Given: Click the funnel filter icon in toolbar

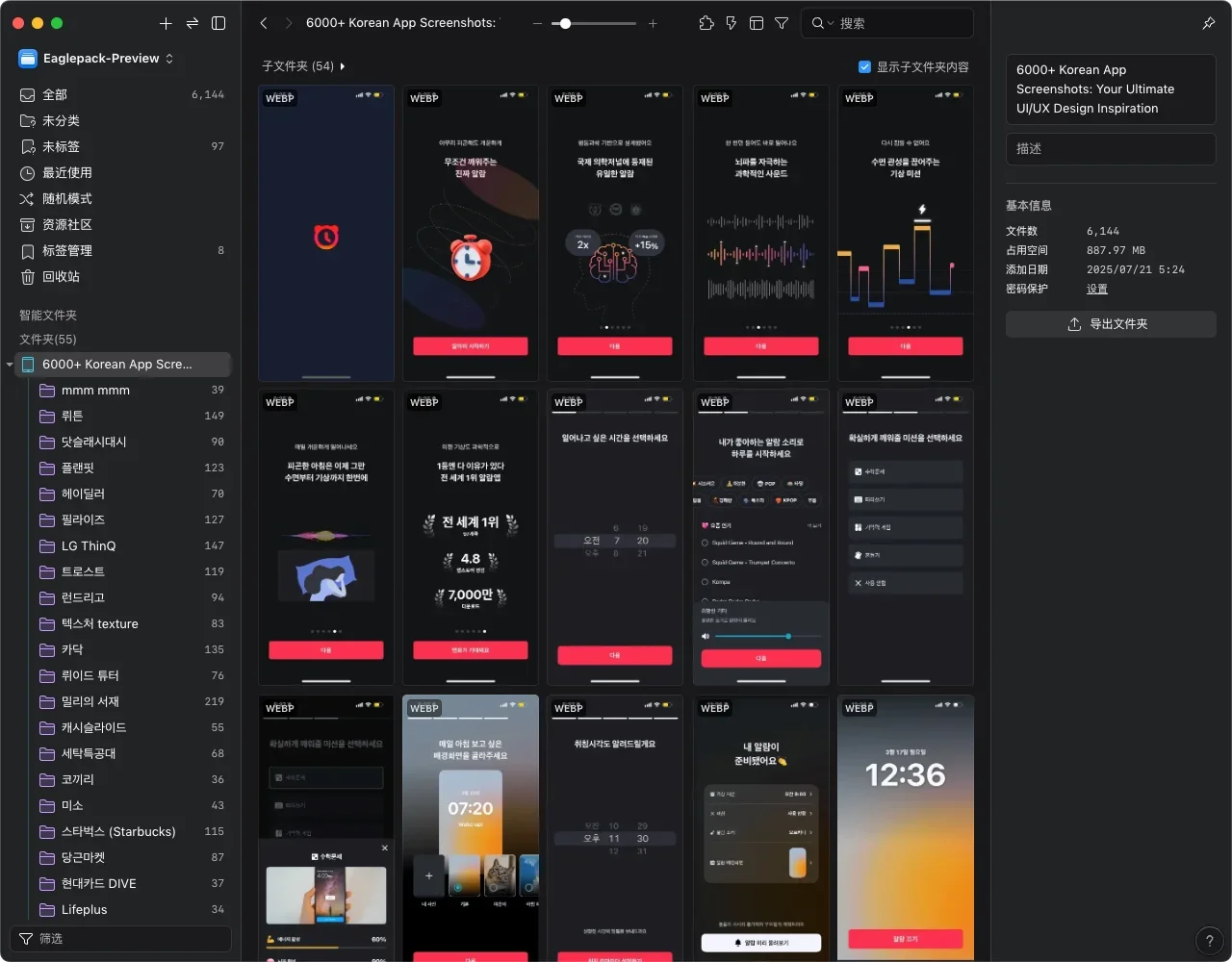Looking at the screenshot, I should pos(782,23).
